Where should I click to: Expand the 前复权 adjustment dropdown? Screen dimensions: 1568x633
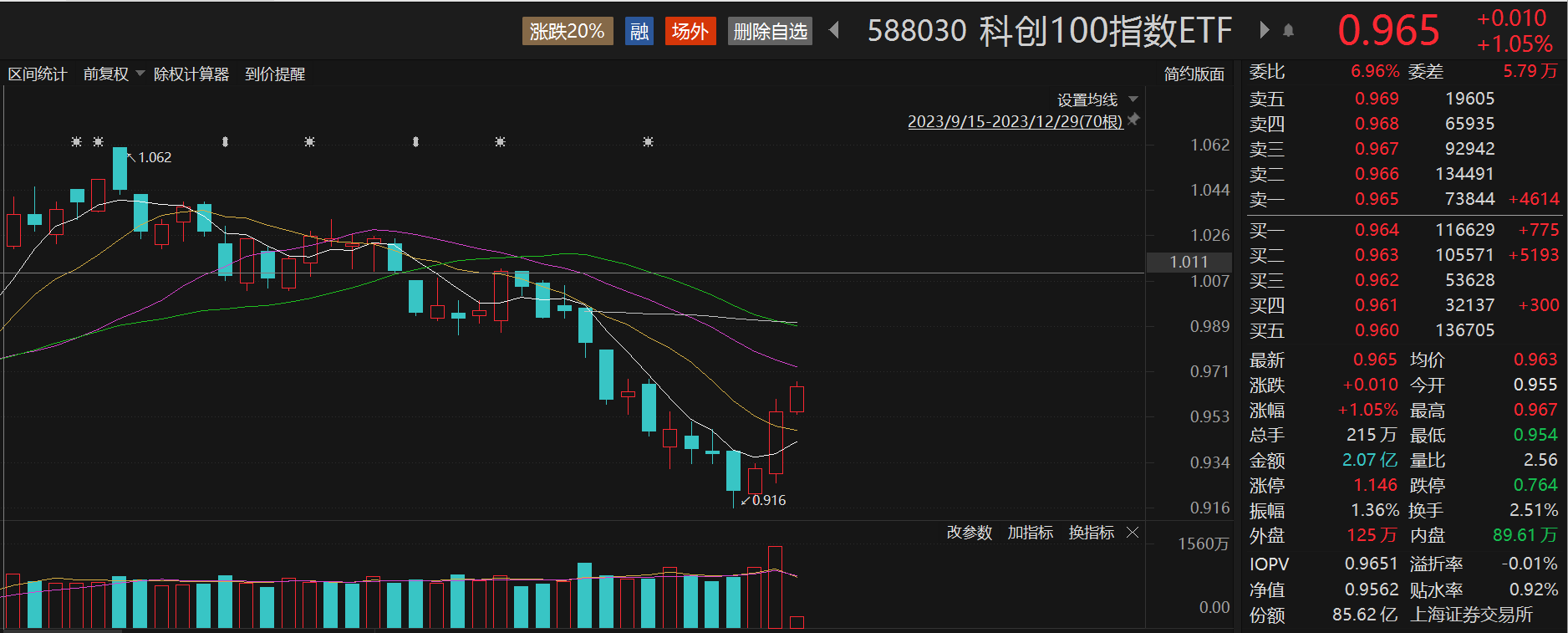click(x=114, y=74)
